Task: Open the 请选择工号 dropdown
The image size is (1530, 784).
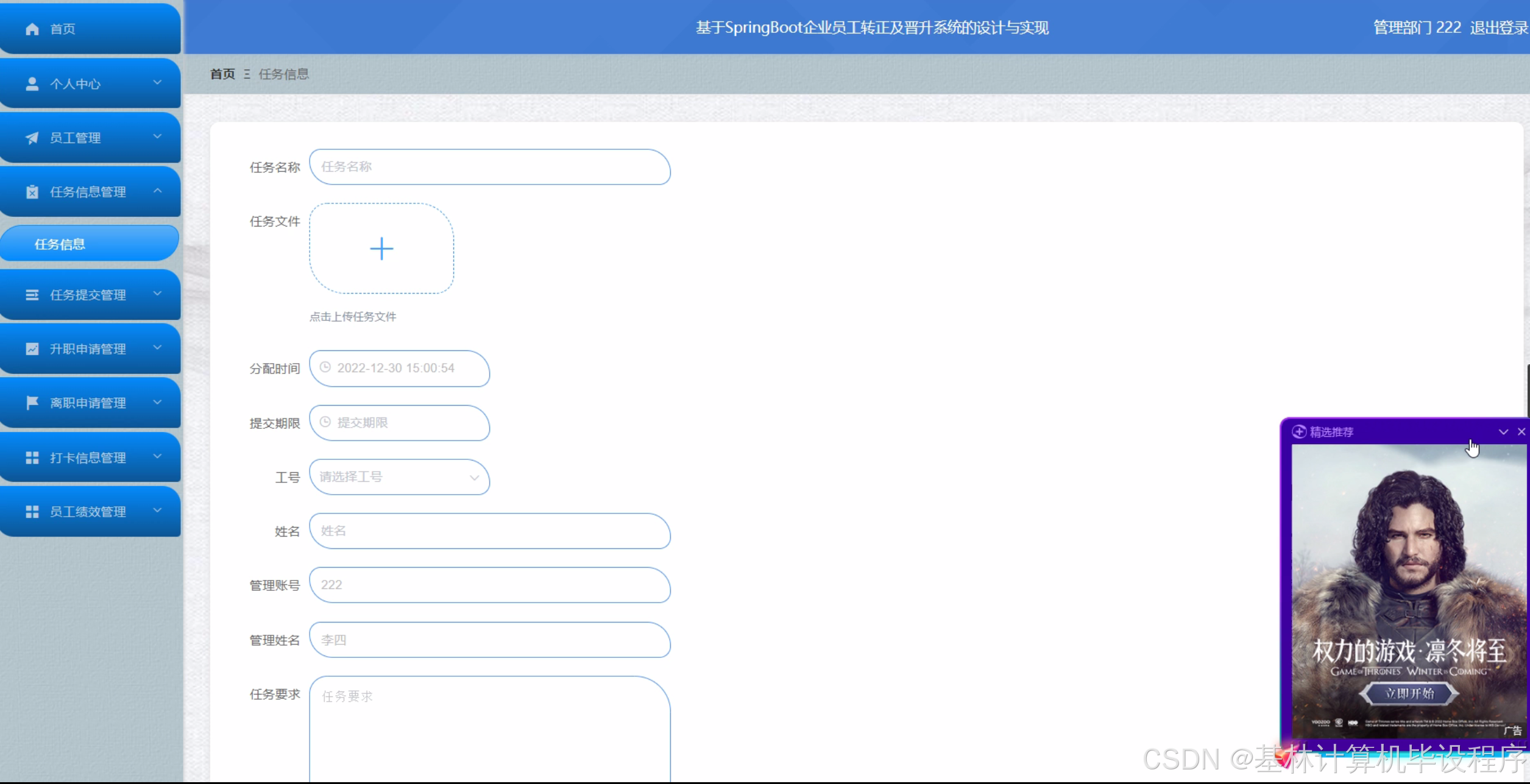Action: point(399,478)
